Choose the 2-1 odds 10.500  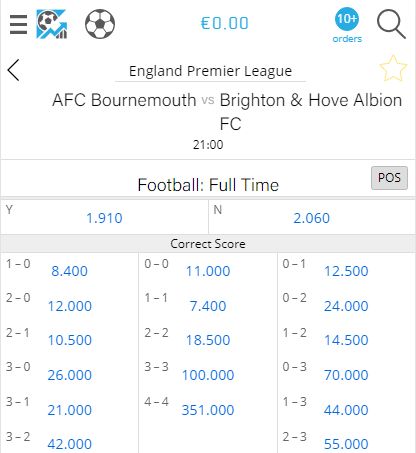pos(70,340)
